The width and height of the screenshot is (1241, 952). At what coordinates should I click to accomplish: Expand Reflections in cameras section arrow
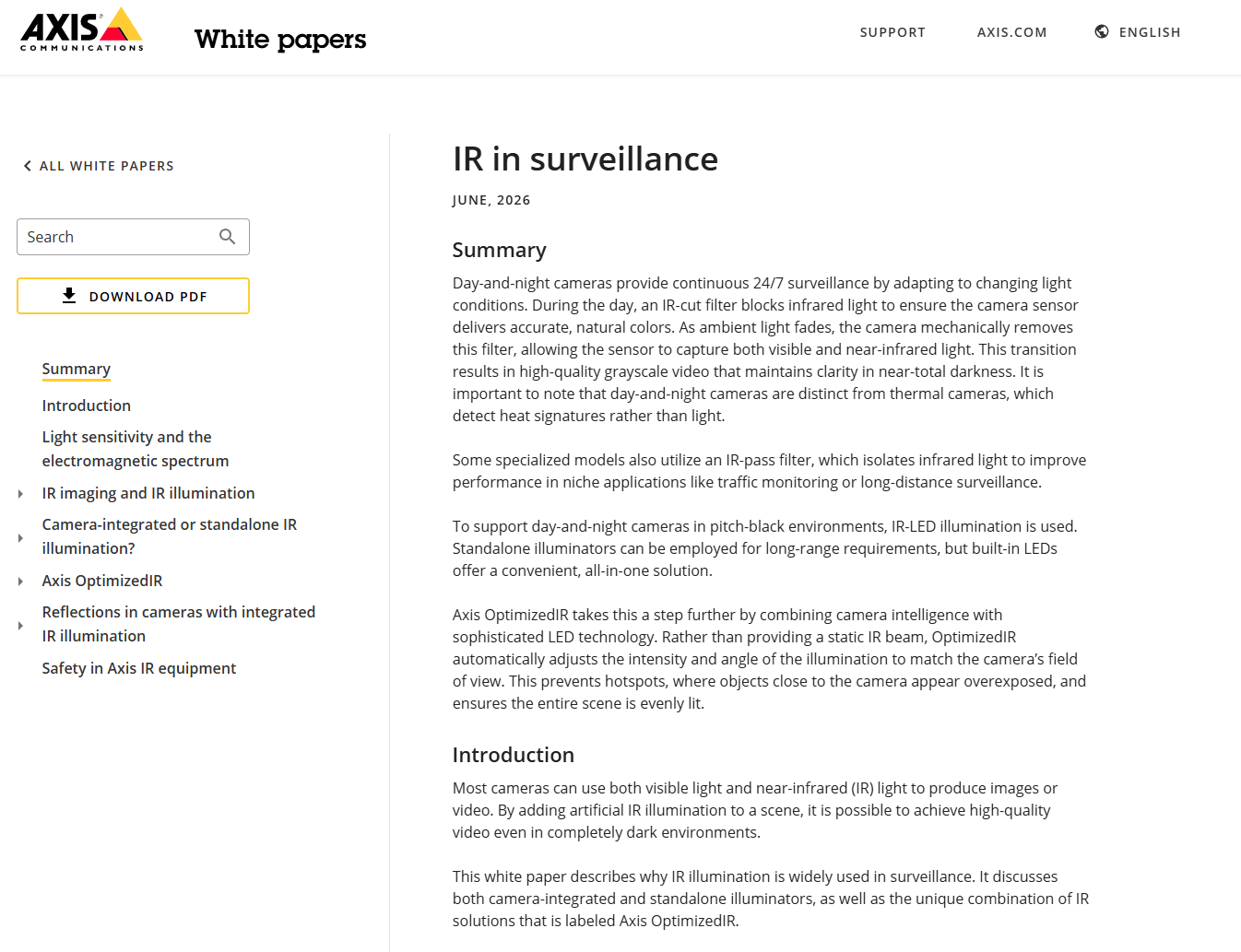(x=20, y=626)
